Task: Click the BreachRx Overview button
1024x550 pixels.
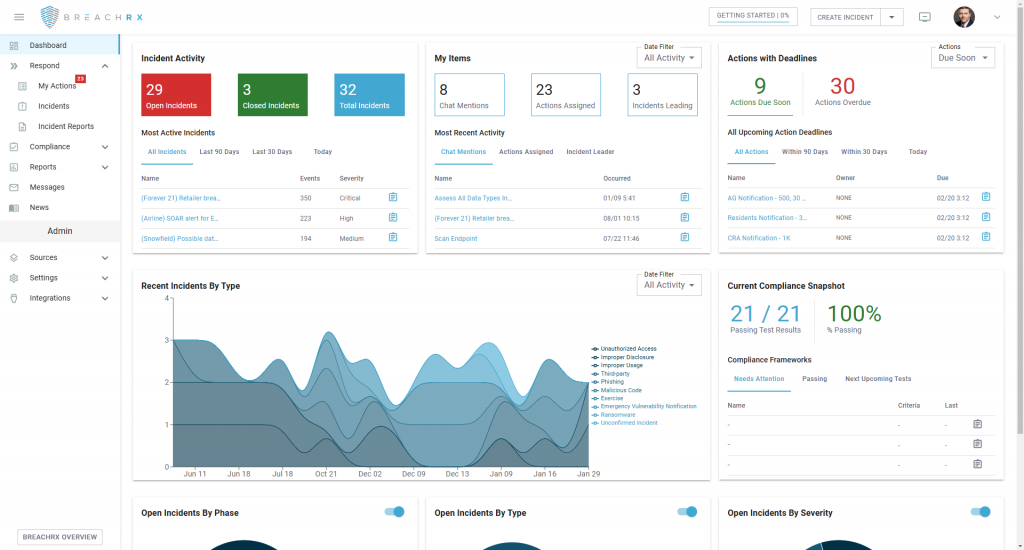Action: coord(60,537)
